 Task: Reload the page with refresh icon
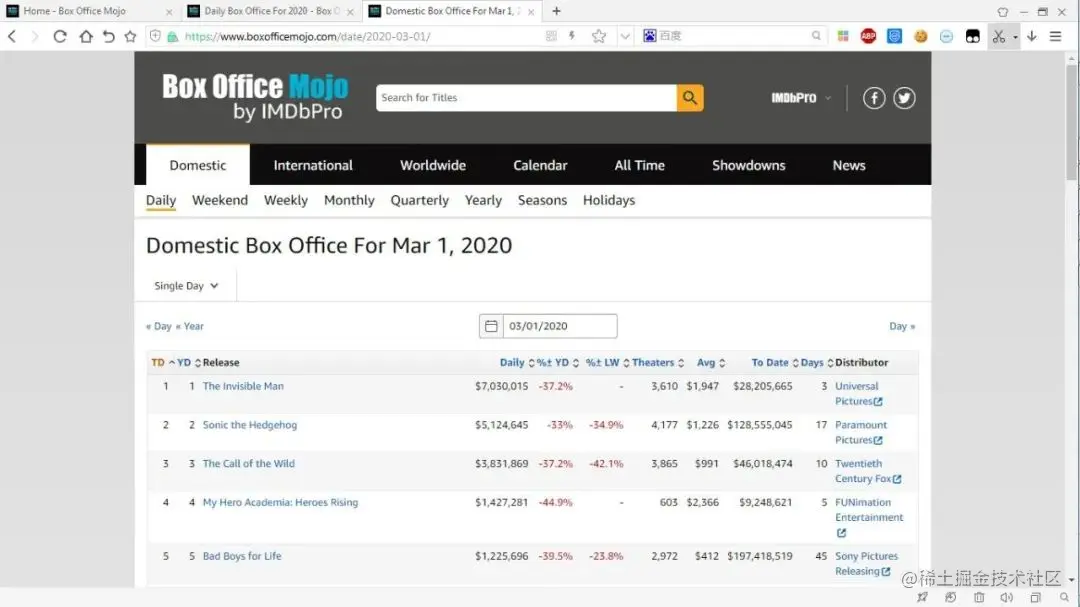[x=60, y=37]
